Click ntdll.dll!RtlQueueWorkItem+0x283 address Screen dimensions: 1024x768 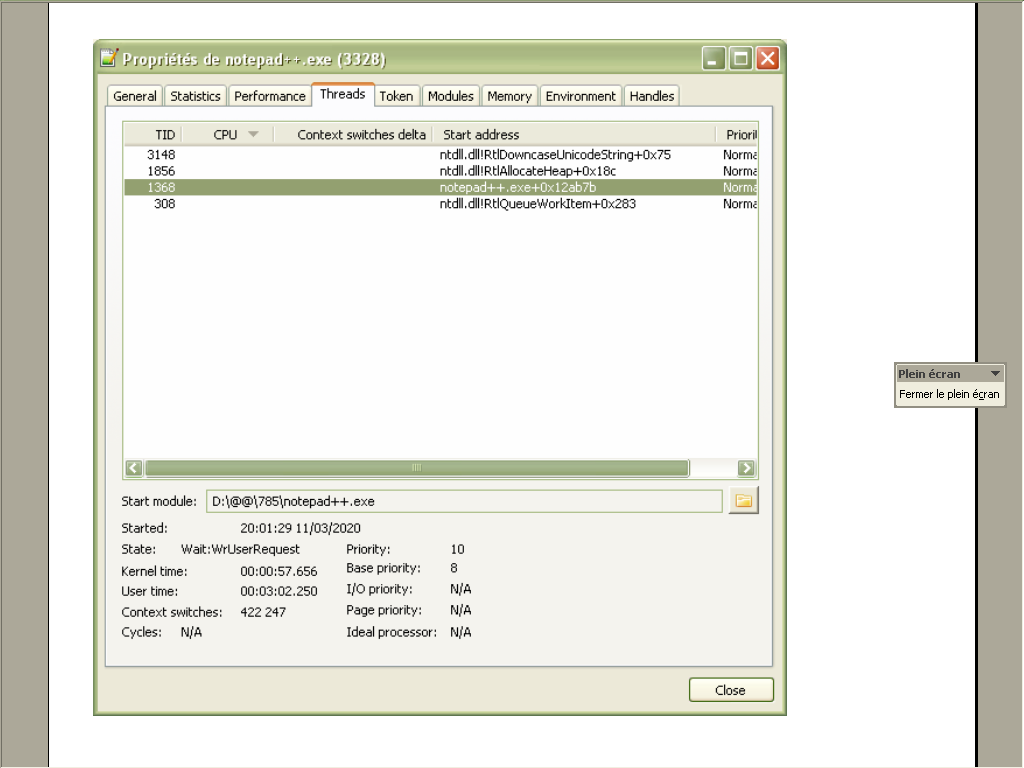(537, 204)
